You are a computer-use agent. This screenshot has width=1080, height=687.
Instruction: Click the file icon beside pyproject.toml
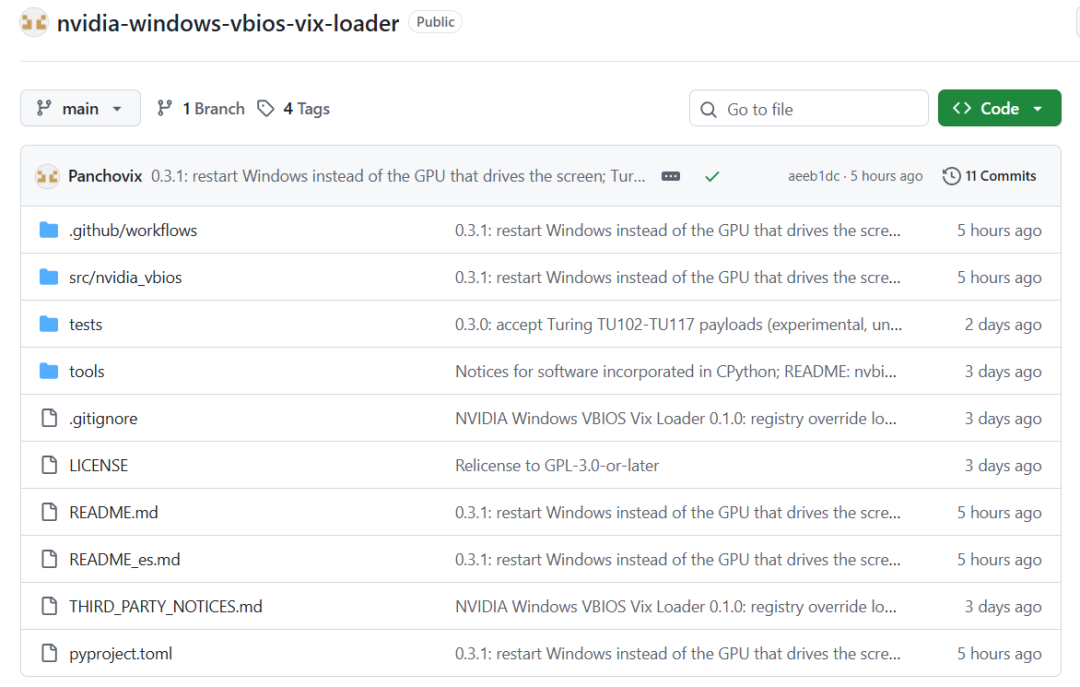49,653
